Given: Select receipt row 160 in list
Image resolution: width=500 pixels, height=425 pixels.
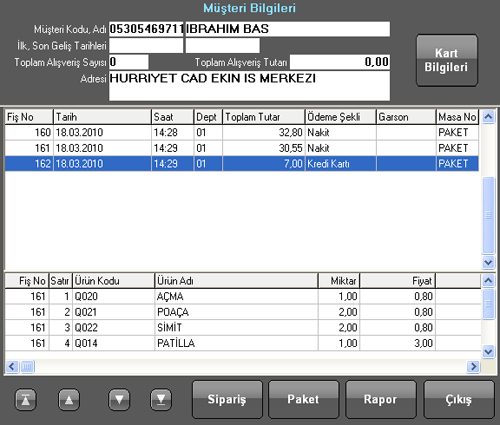Looking at the screenshot, I should click(242, 133).
